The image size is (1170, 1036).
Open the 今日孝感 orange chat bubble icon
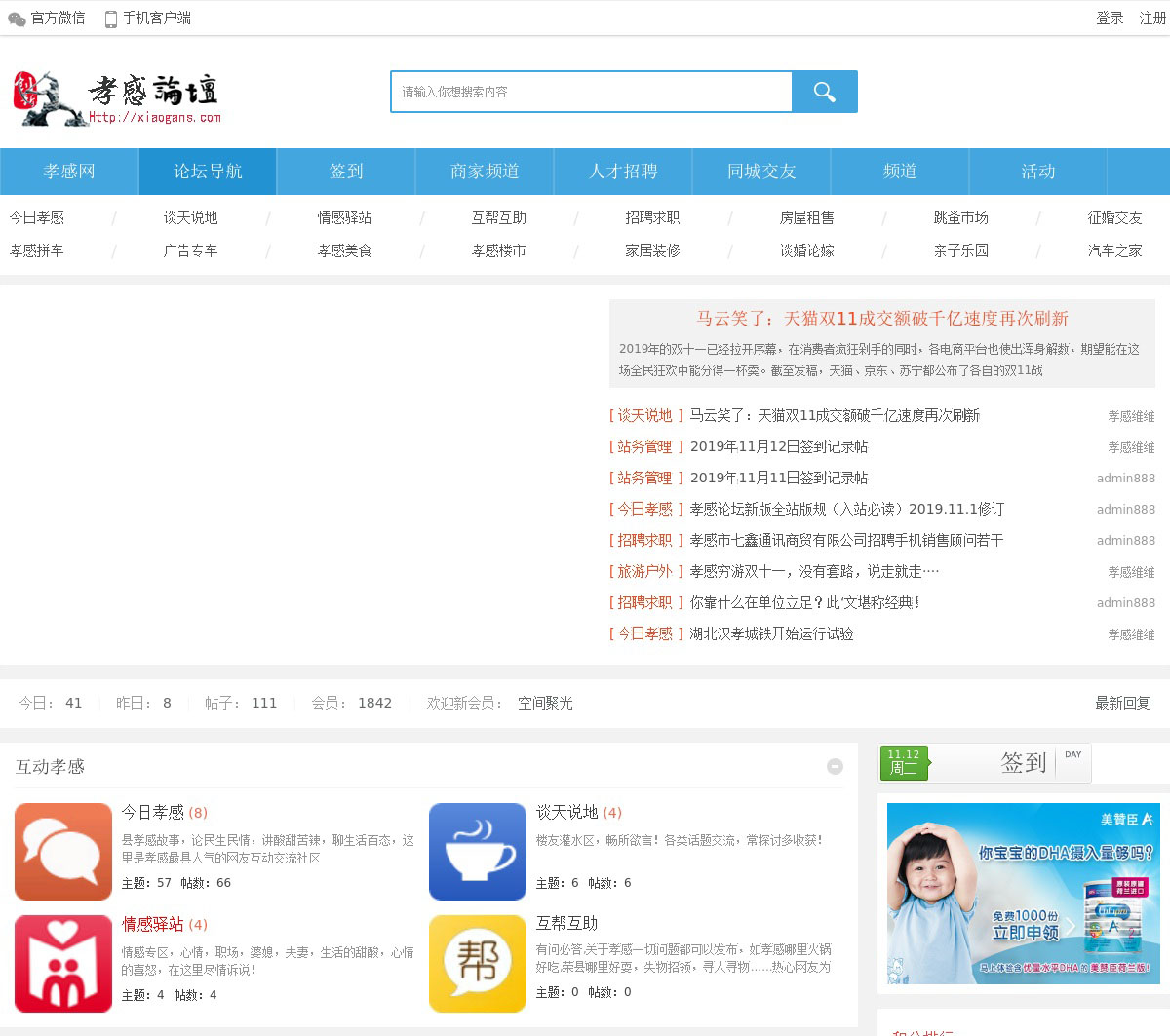[63, 851]
